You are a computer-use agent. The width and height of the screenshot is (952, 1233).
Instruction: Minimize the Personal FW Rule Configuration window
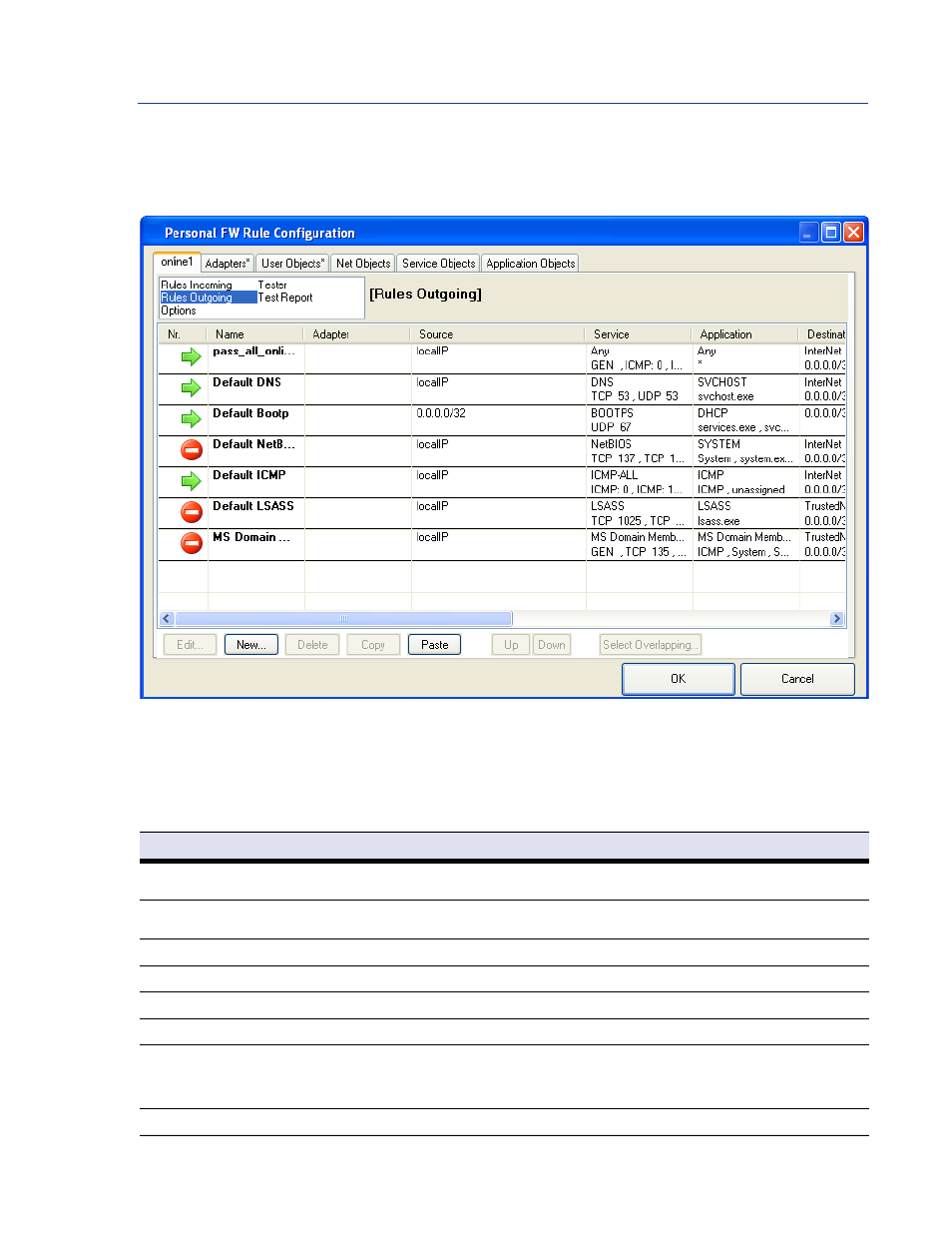(x=809, y=233)
